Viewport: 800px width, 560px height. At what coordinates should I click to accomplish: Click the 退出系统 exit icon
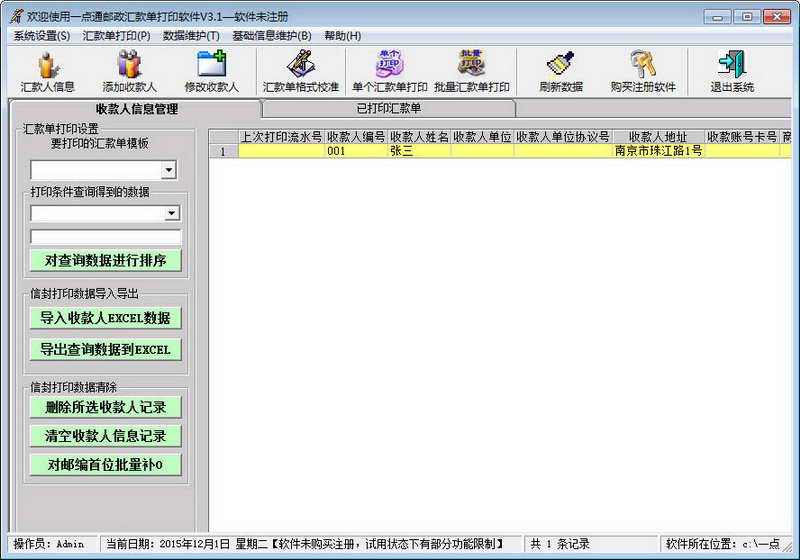click(x=732, y=71)
